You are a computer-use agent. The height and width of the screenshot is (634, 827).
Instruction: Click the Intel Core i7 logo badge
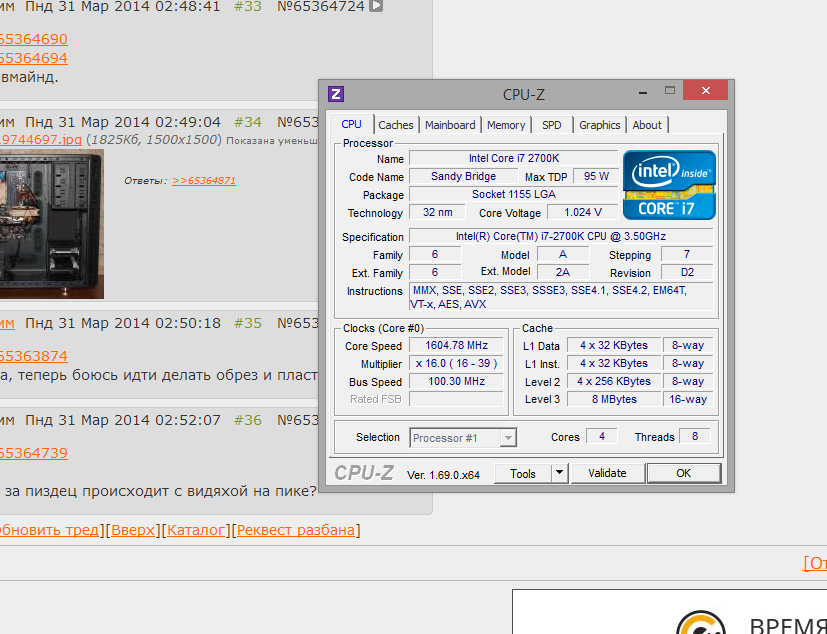669,185
